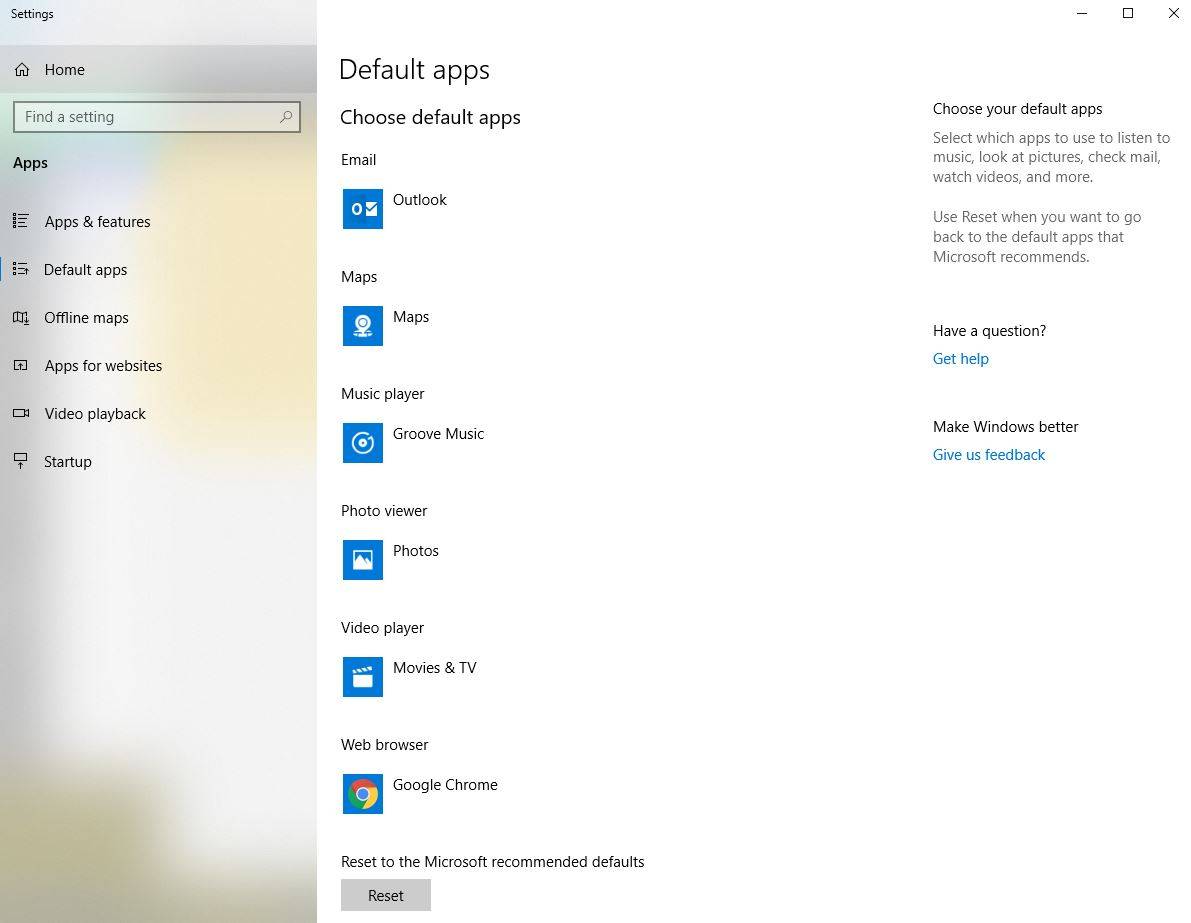Click the Maps app icon

[x=362, y=326]
